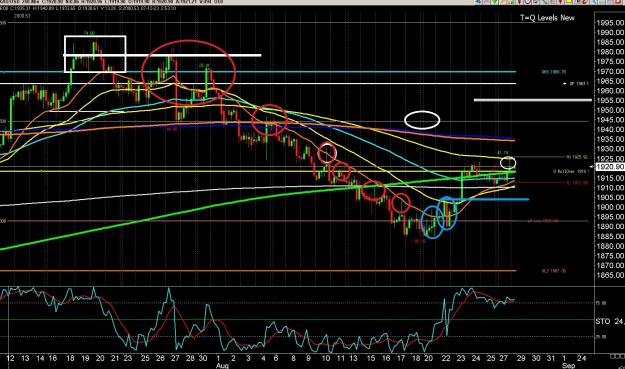Click the 1910.00 price axis label
Image resolution: width=625 pixels, height=369 pixels.
[x=610, y=188]
